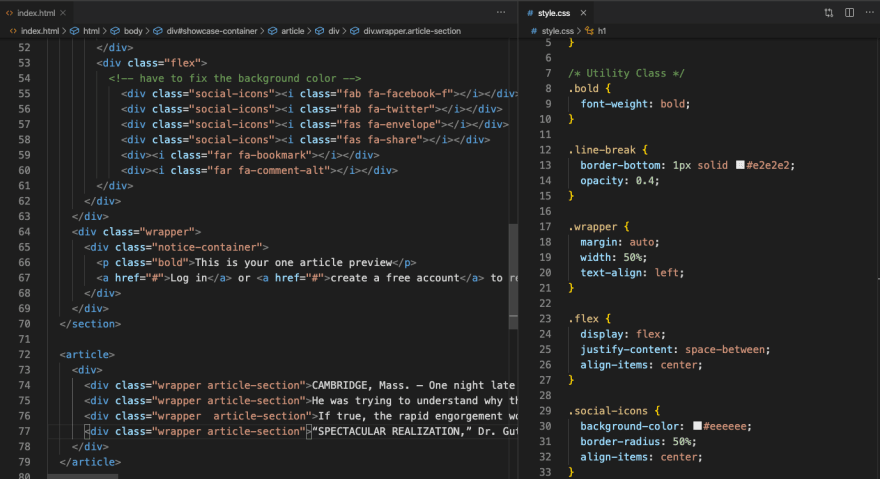Click 'margin: auto' declaration on line 18

[x=620, y=242]
